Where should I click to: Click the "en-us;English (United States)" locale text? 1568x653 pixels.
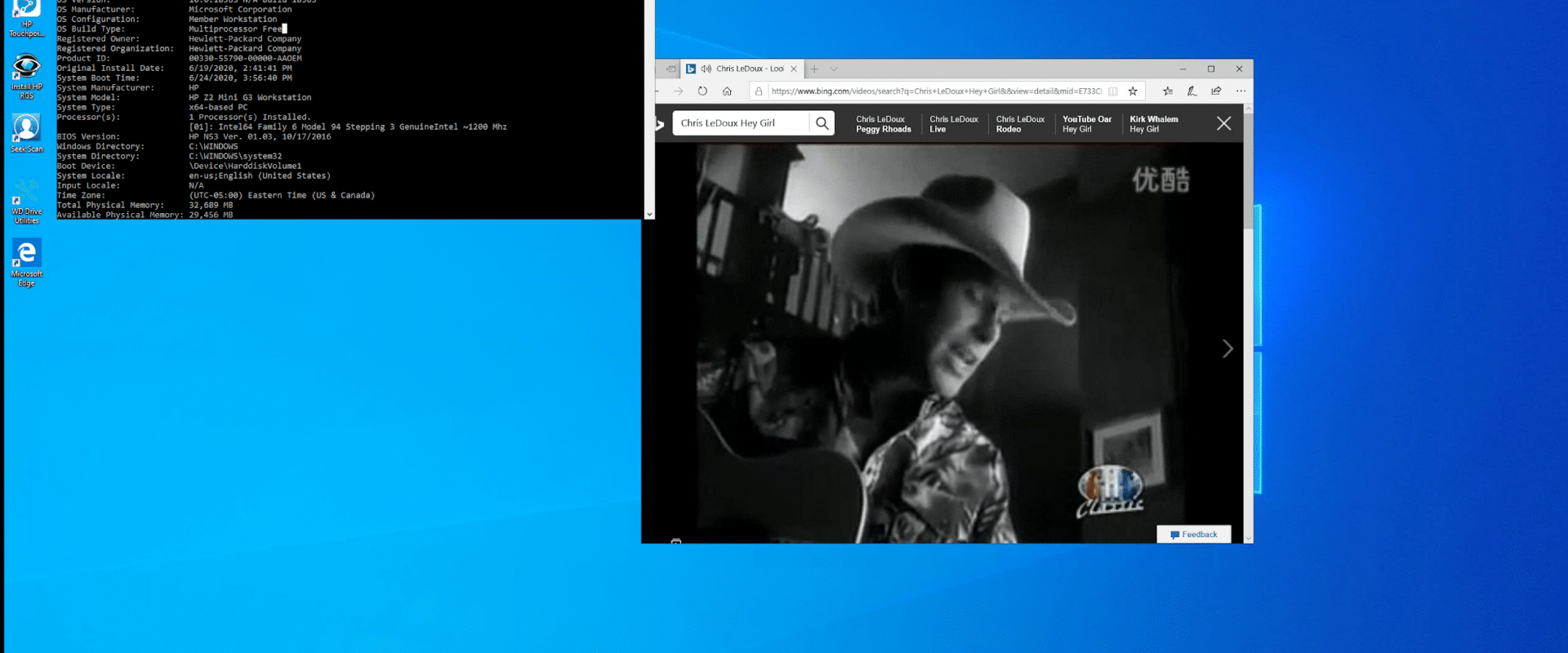click(x=260, y=176)
